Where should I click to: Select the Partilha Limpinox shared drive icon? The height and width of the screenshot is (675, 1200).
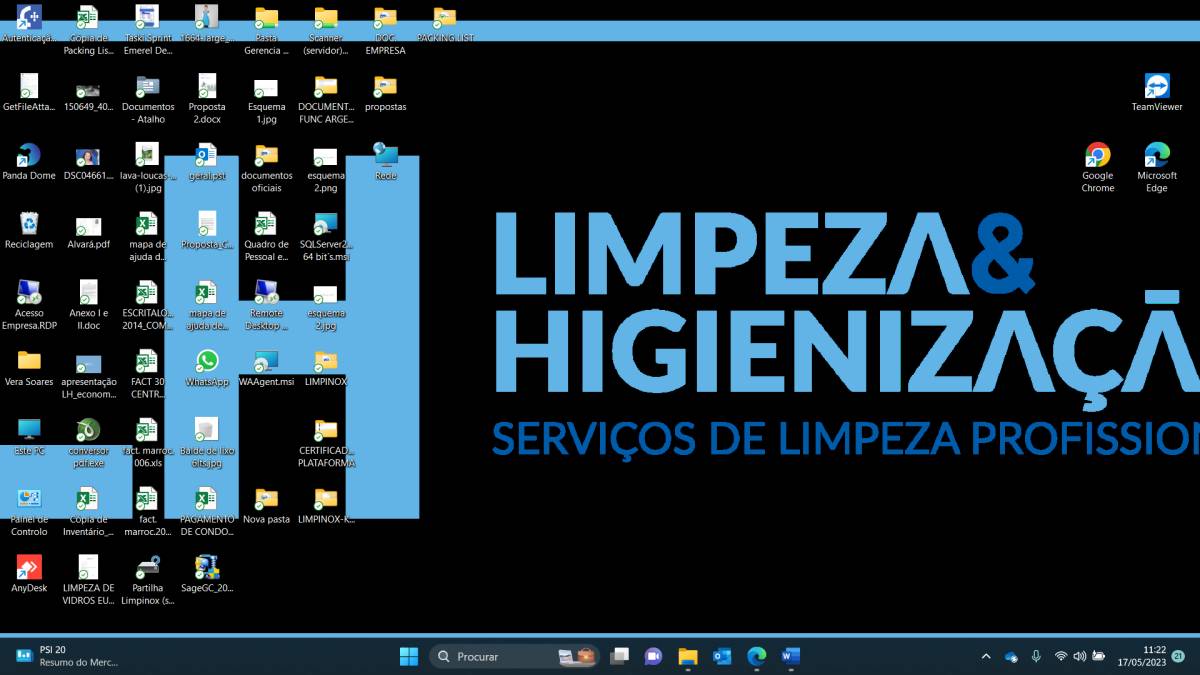(148, 580)
